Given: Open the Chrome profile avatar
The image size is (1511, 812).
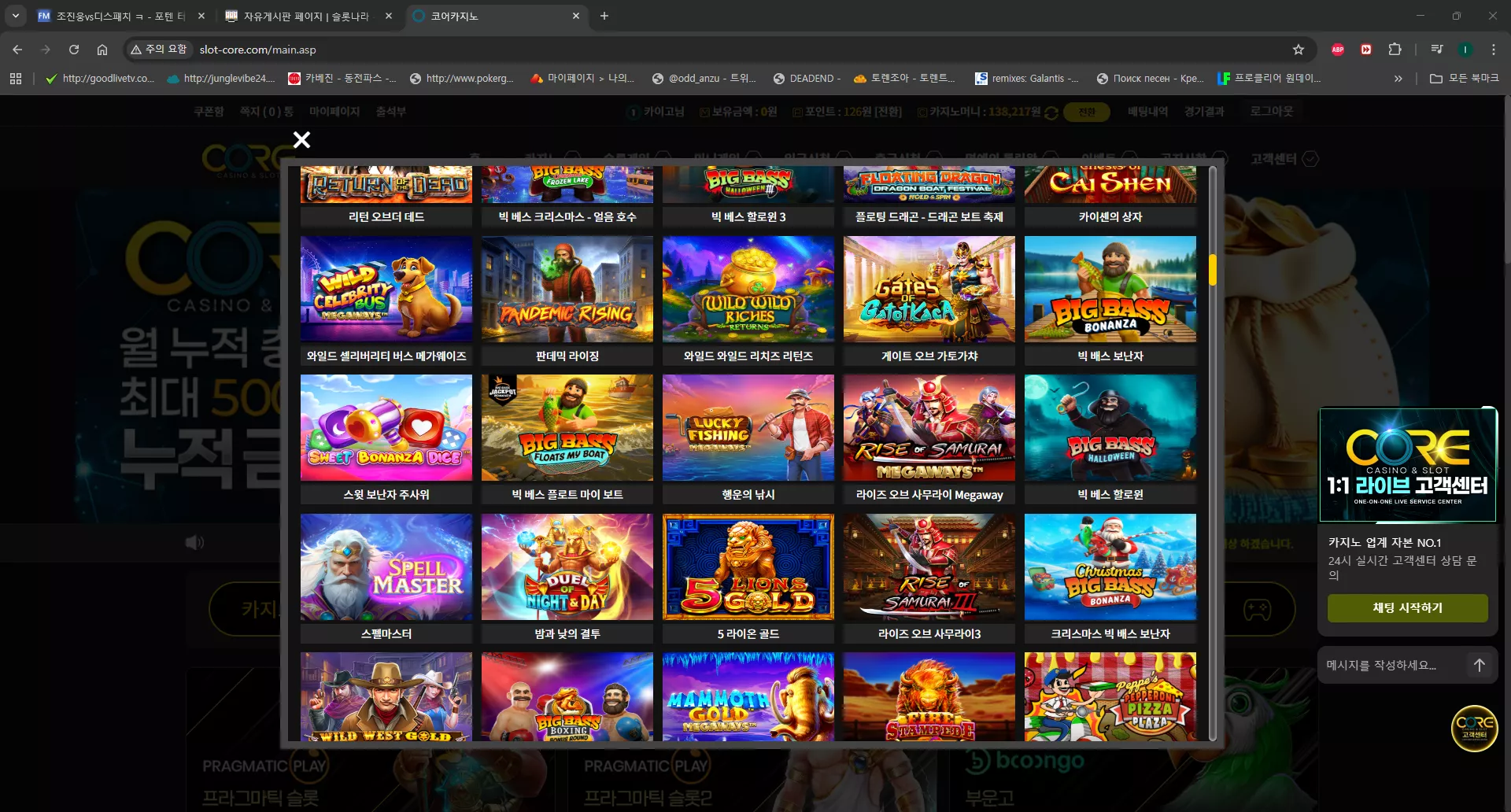Looking at the screenshot, I should click(x=1465, y=50).
